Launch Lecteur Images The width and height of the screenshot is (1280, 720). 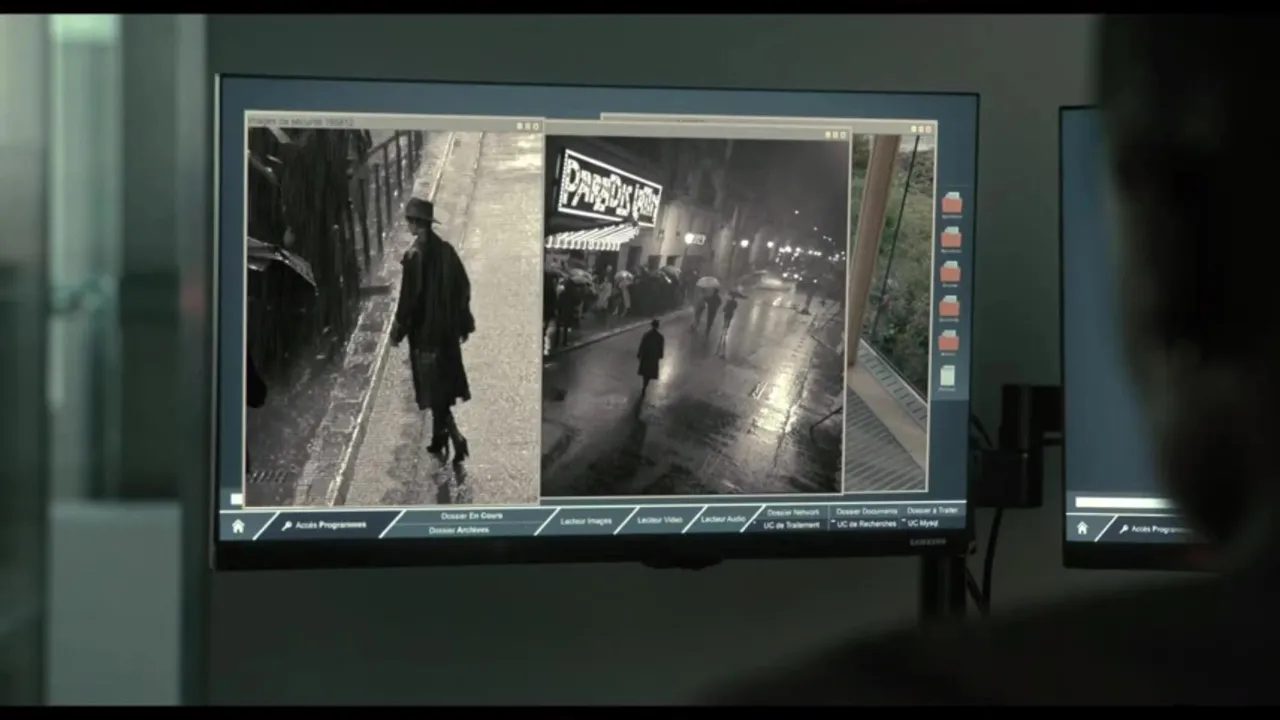[x=586, y=521]
